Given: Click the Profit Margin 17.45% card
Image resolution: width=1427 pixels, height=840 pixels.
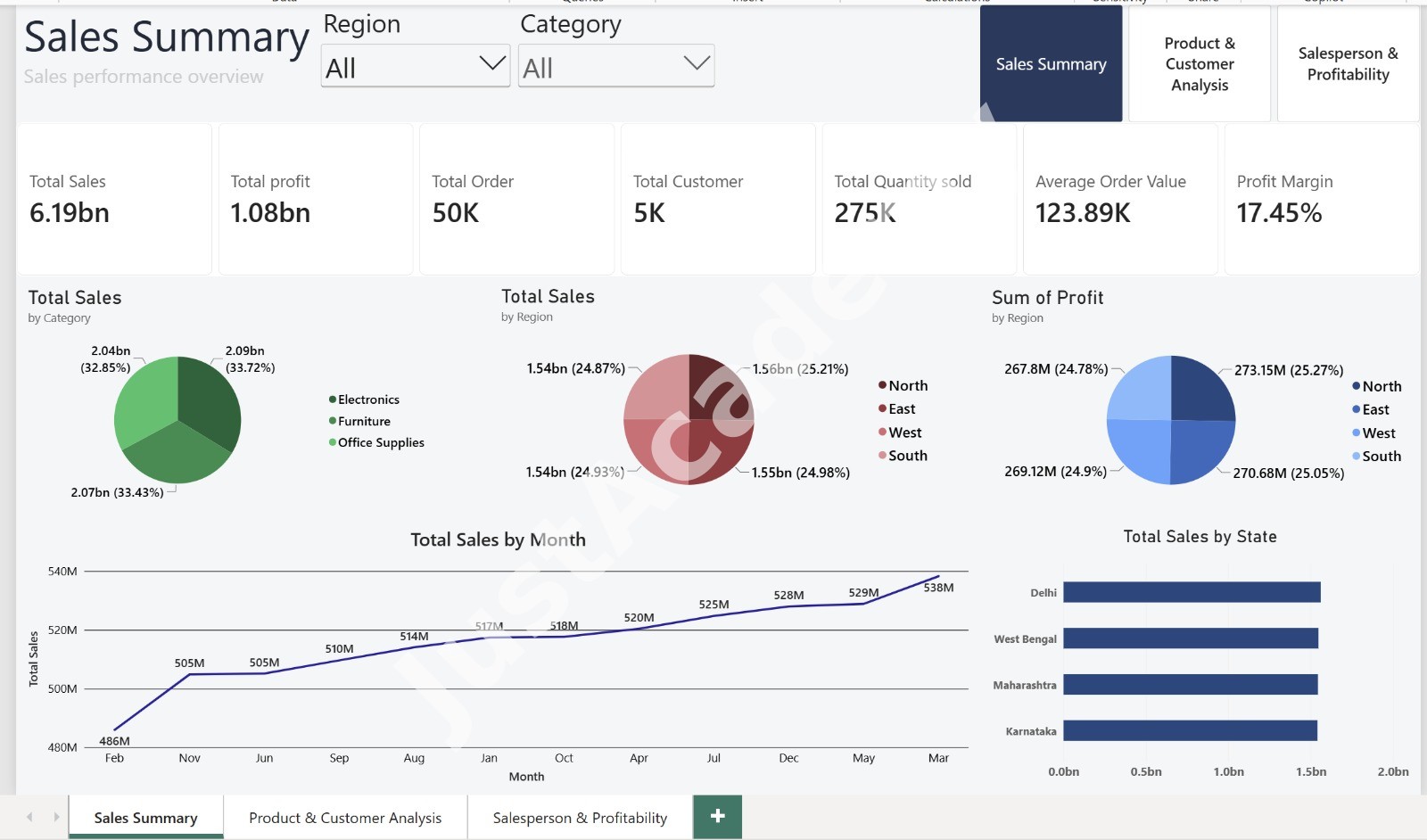Looking at the screenshot, I should (x=1322, y=199).
